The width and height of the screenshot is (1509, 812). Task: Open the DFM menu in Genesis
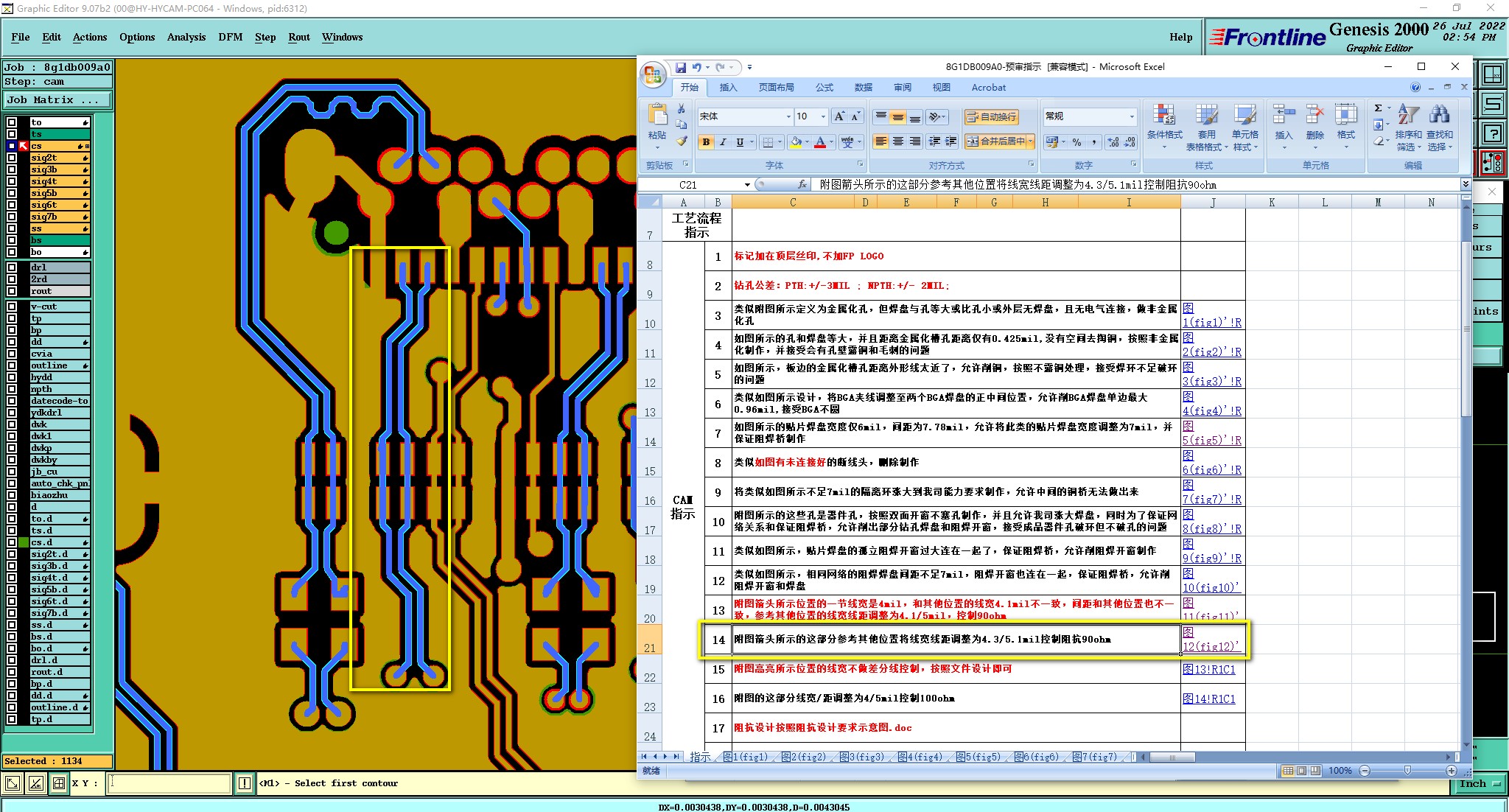coord(230,37)
